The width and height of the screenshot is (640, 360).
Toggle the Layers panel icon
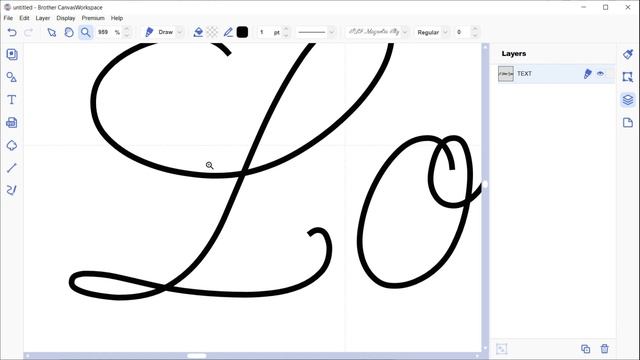[x=628, y=100]
